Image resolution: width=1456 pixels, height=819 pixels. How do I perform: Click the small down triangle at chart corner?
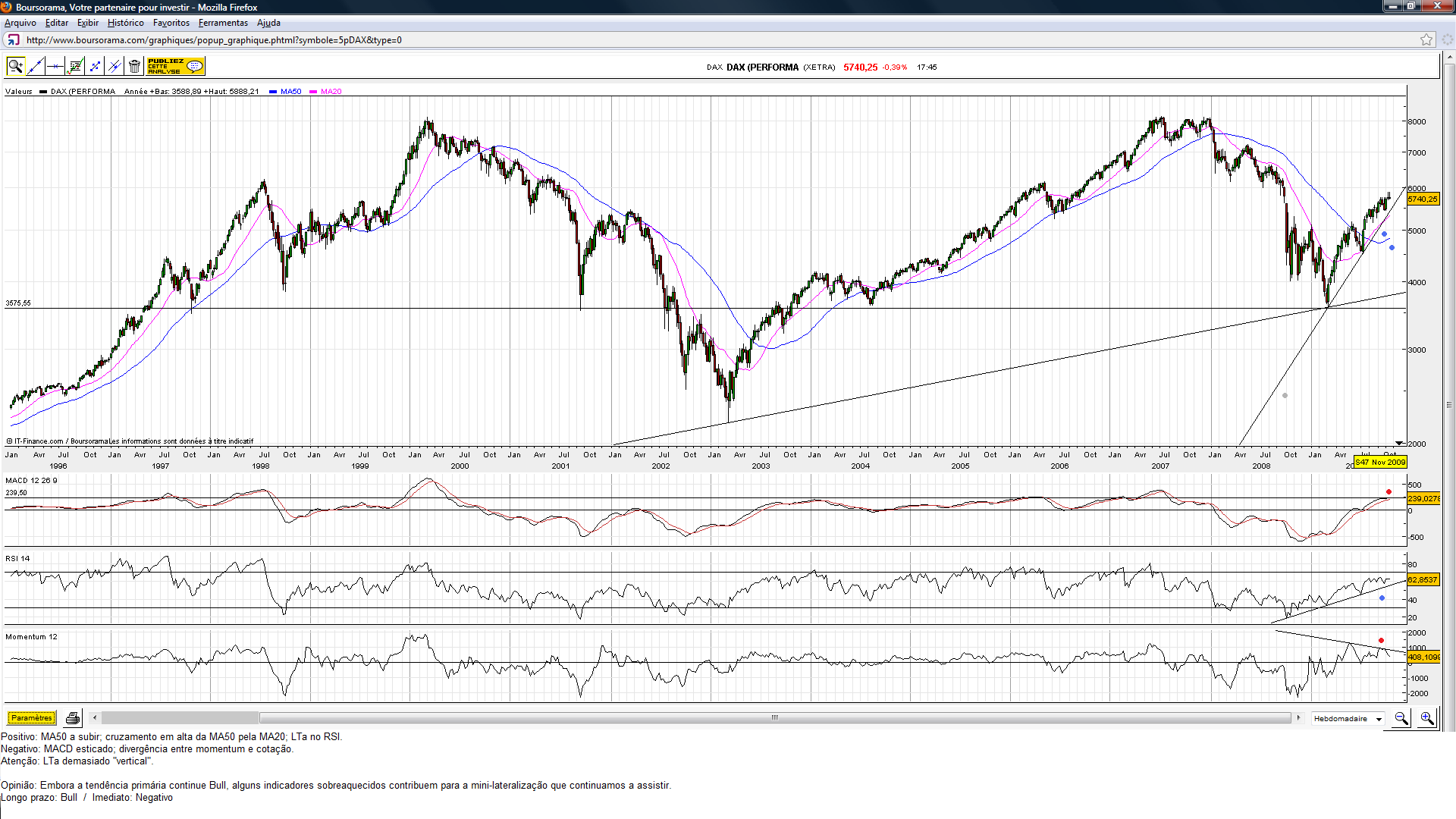pos(1399,443)
